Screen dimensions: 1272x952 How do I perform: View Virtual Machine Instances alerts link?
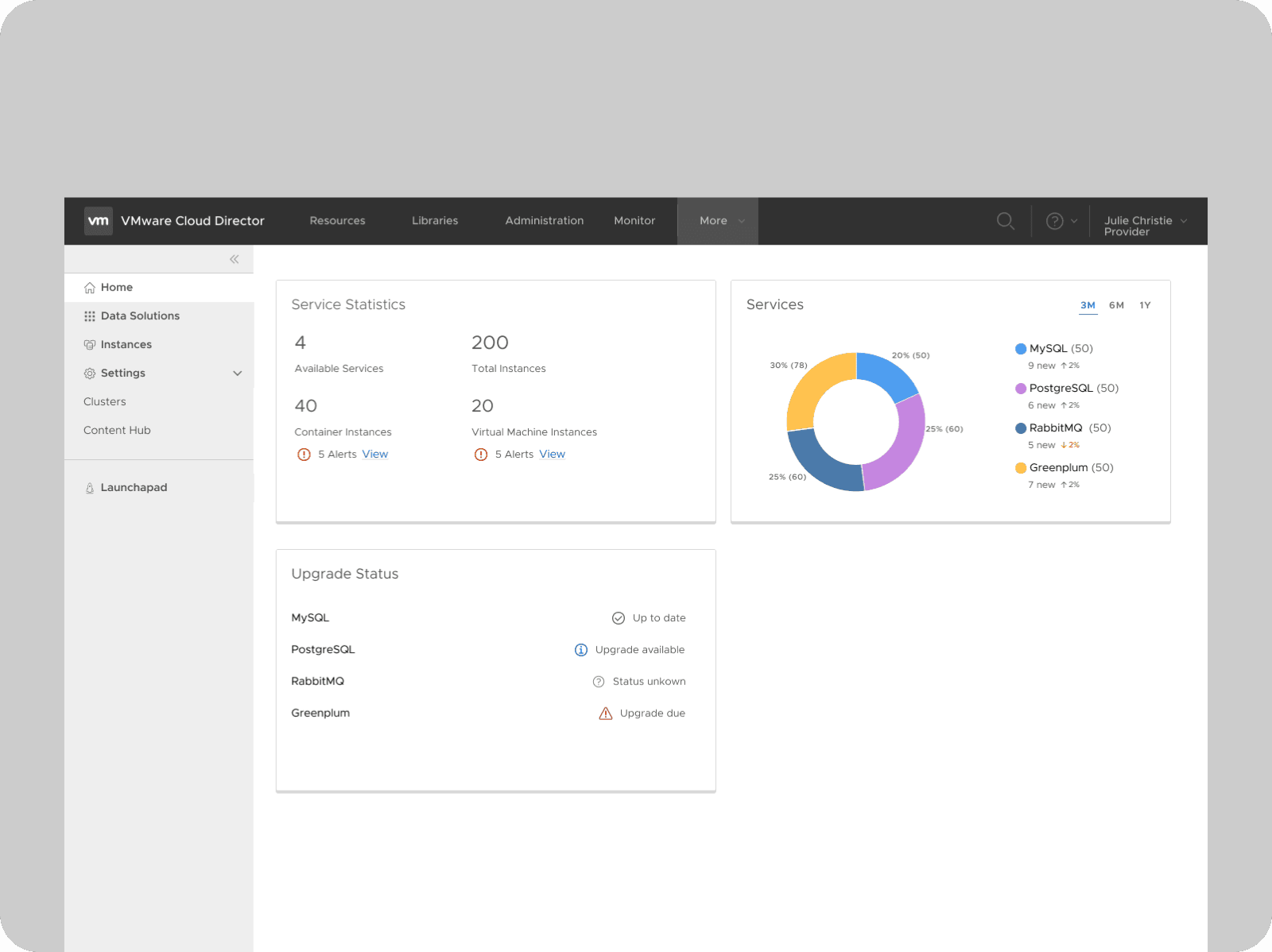pyautogui.click(x=553, y=455)
